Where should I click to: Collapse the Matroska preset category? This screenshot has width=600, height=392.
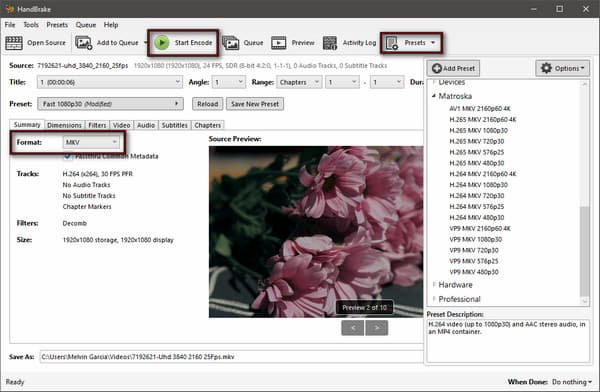pos(434,96)
